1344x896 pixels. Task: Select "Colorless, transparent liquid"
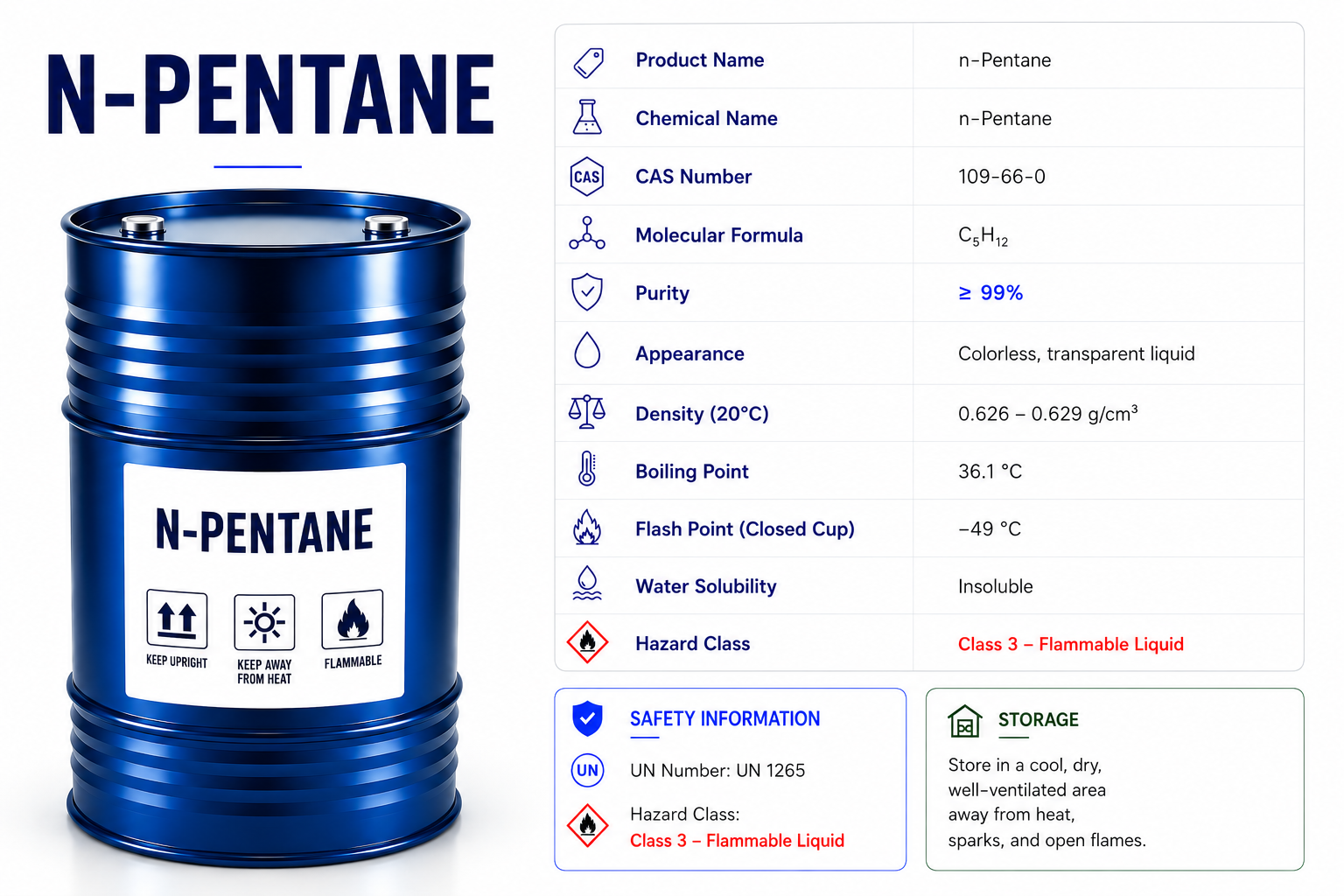click(x=1076, y=353)
